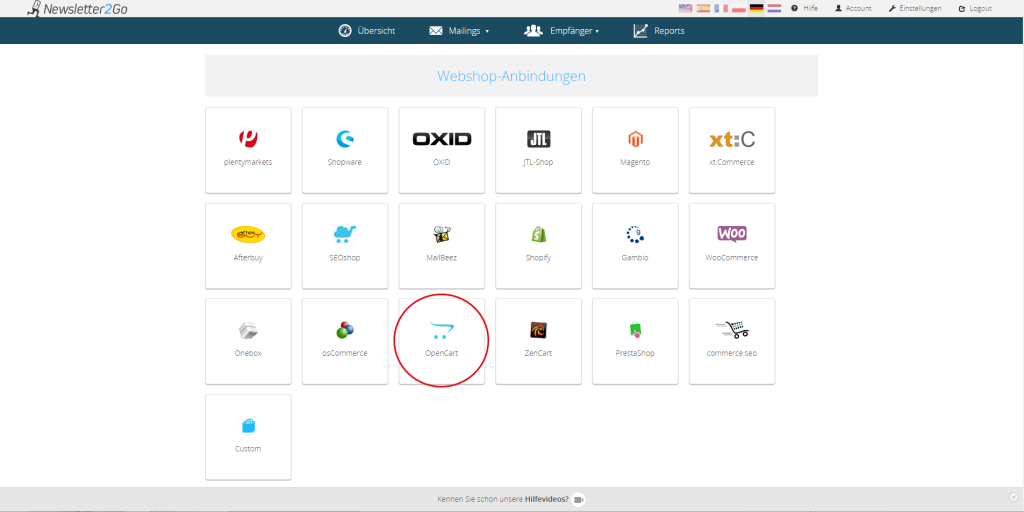Image resolution: width=1024 pixels, height=512 pixels.
Task: Dismiss the bottom Hilfevideos notification bar
Action: 1013,497
